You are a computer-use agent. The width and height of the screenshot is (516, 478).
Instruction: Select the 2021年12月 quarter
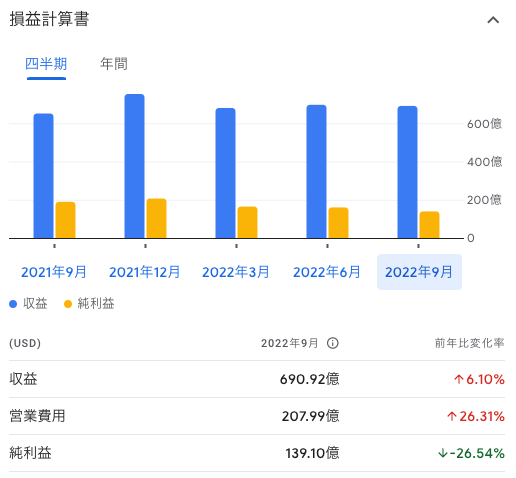(145, 272)
